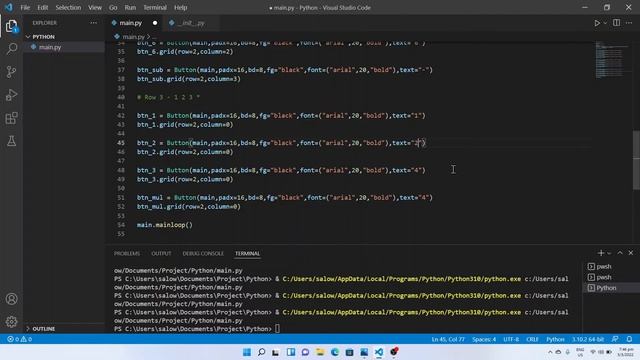
Task: Switch to the Problems panel tab
Action: (x=127, y=253)
